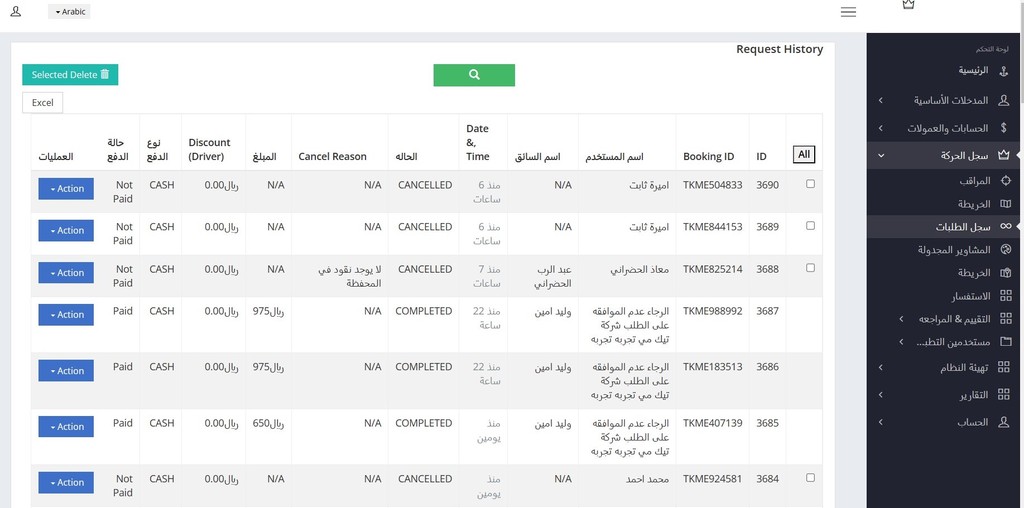Expand الحسابات والعمولات chevron arrow
Screen dimensions: 1024x508
point(880,129)
